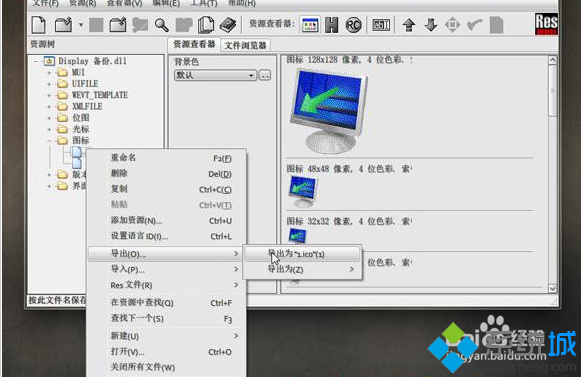Choose 重命名 from context menu
The width and height of the screenshot is (581, 377).
point(167,158)
